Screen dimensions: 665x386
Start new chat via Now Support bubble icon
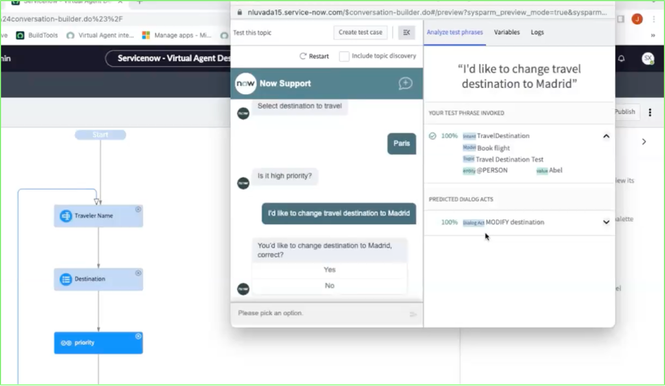405,83
